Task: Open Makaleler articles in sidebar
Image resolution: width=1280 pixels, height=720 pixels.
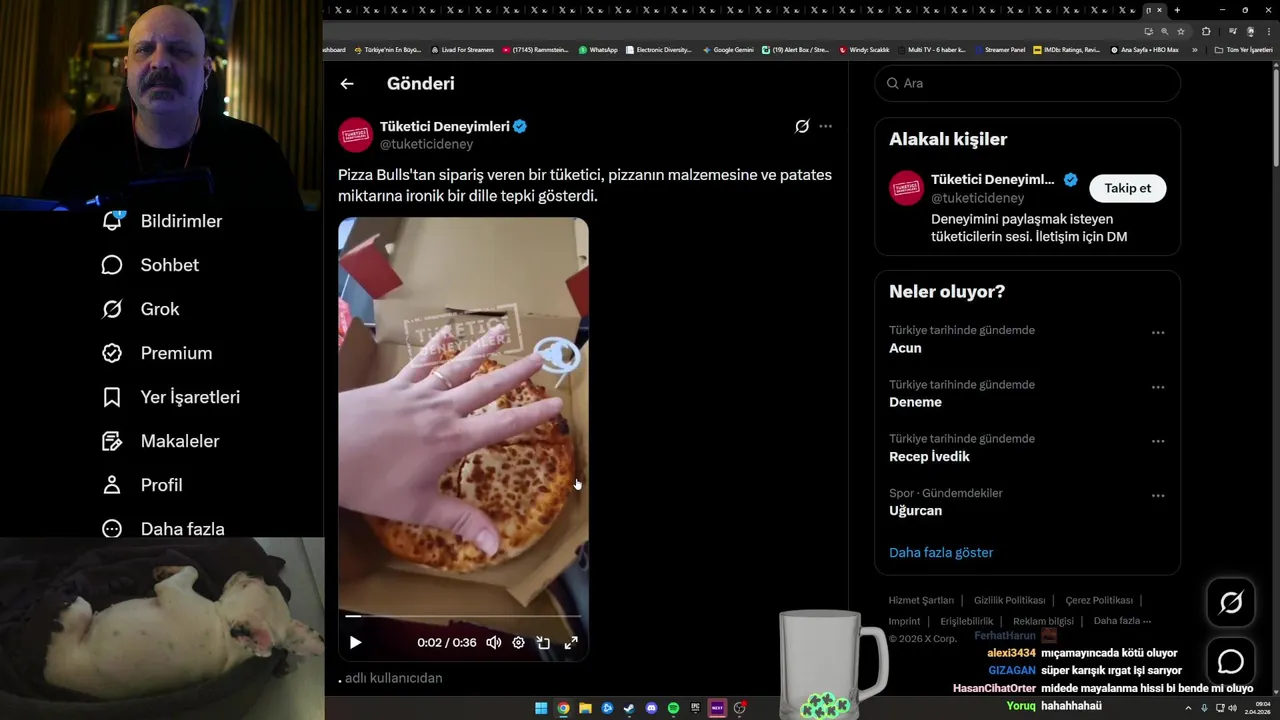Action: pyautogui.click(x=160, y=441)
